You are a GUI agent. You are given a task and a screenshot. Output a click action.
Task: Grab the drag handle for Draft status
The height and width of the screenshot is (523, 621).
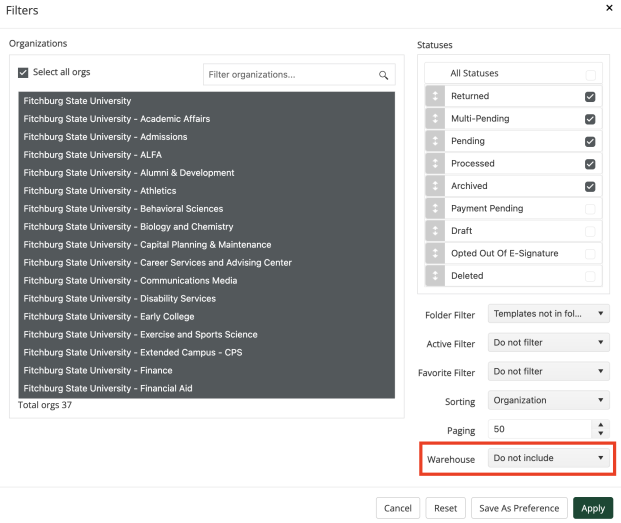tap(435, 231)
